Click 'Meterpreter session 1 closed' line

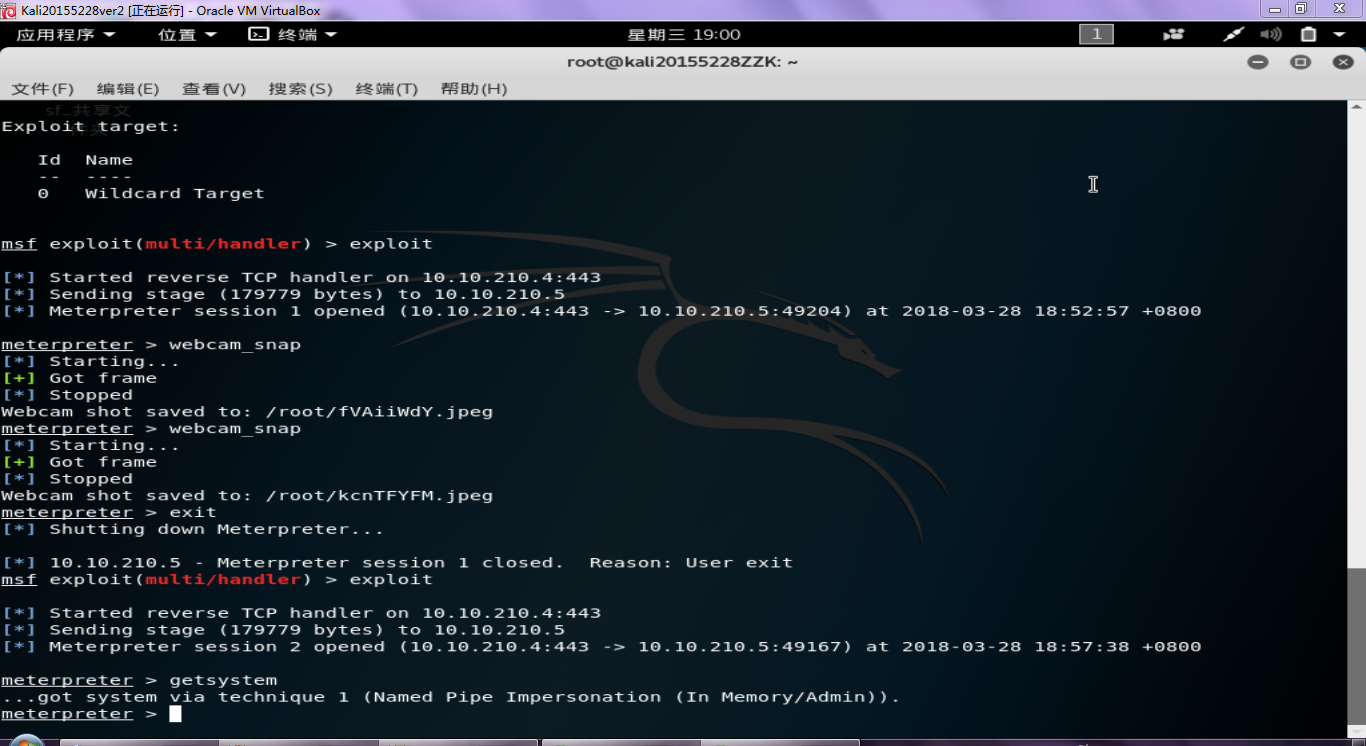pos(397,563)
